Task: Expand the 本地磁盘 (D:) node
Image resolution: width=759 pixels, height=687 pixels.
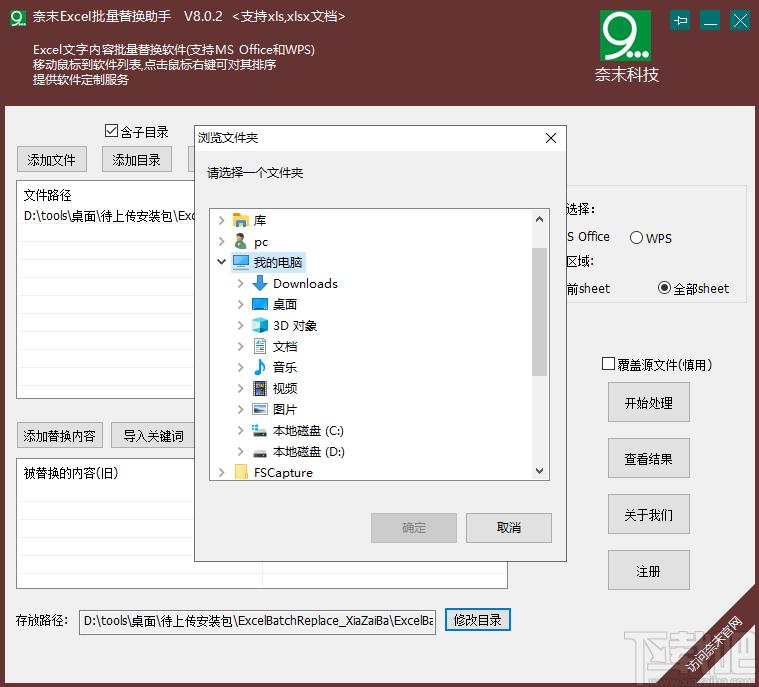Action: [241, 451]
